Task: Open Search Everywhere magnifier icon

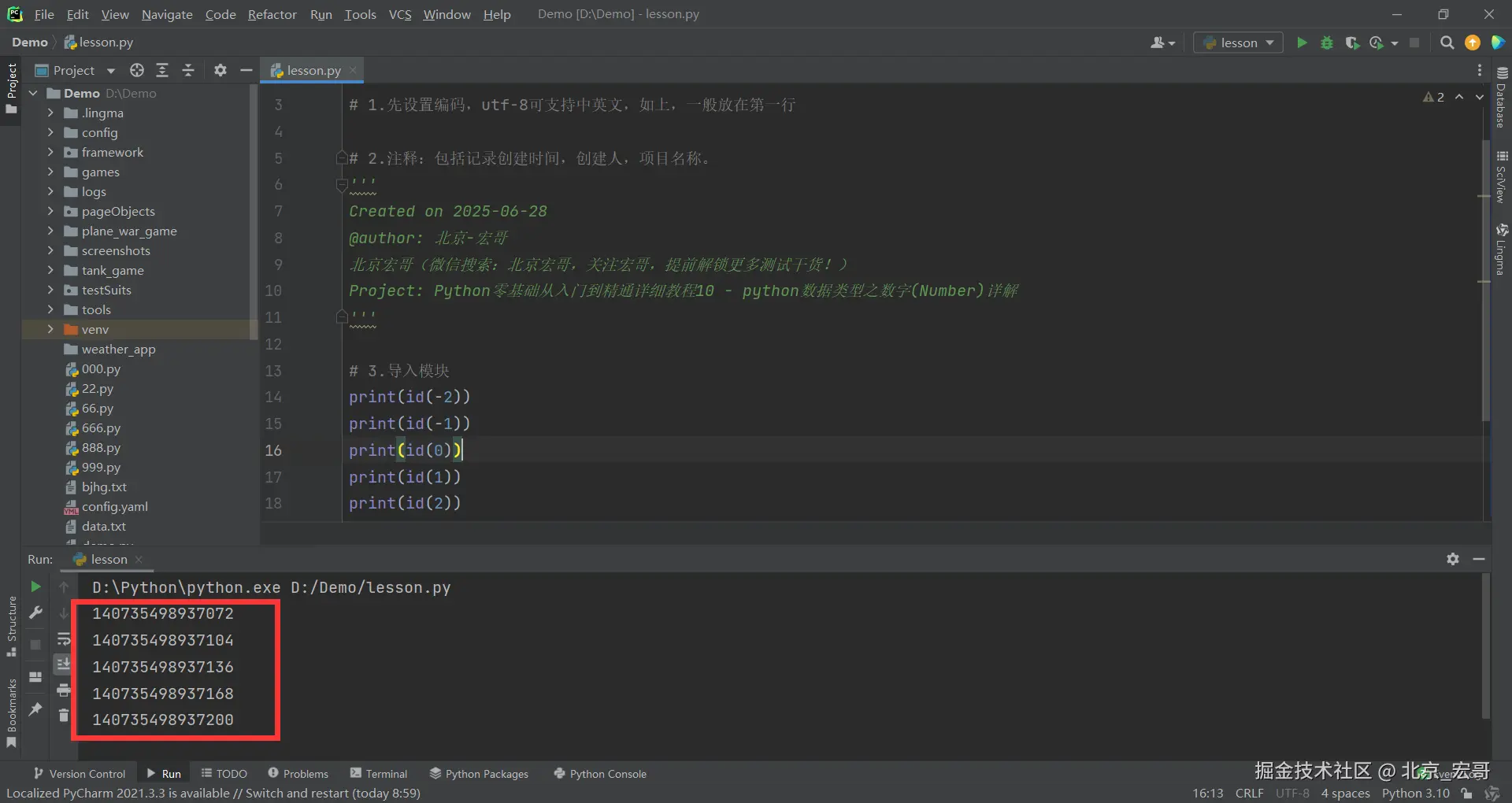Action: coord(1447,43)
